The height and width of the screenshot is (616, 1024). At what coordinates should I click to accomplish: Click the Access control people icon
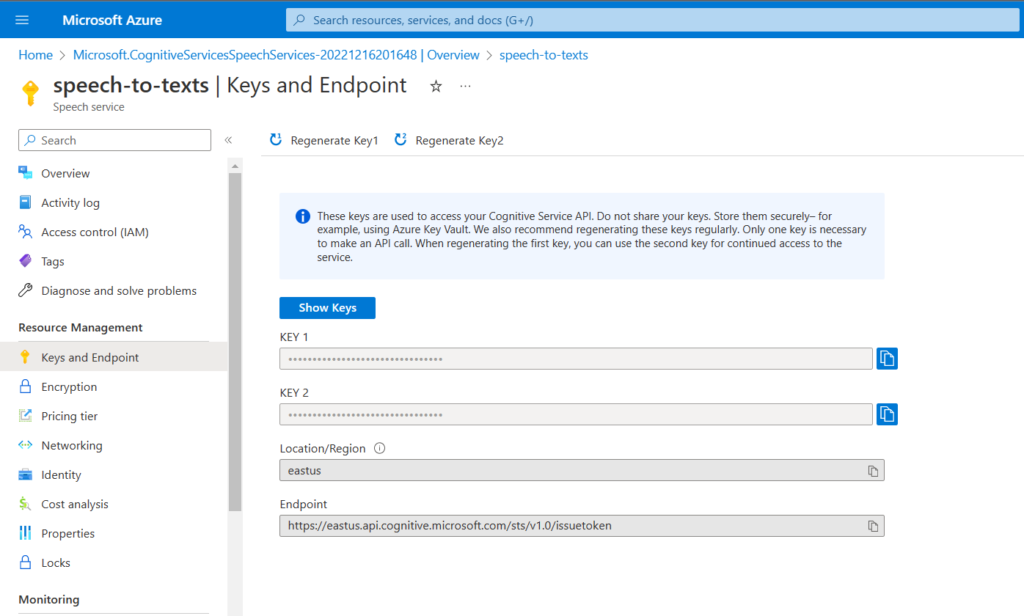tap(25, 231)
